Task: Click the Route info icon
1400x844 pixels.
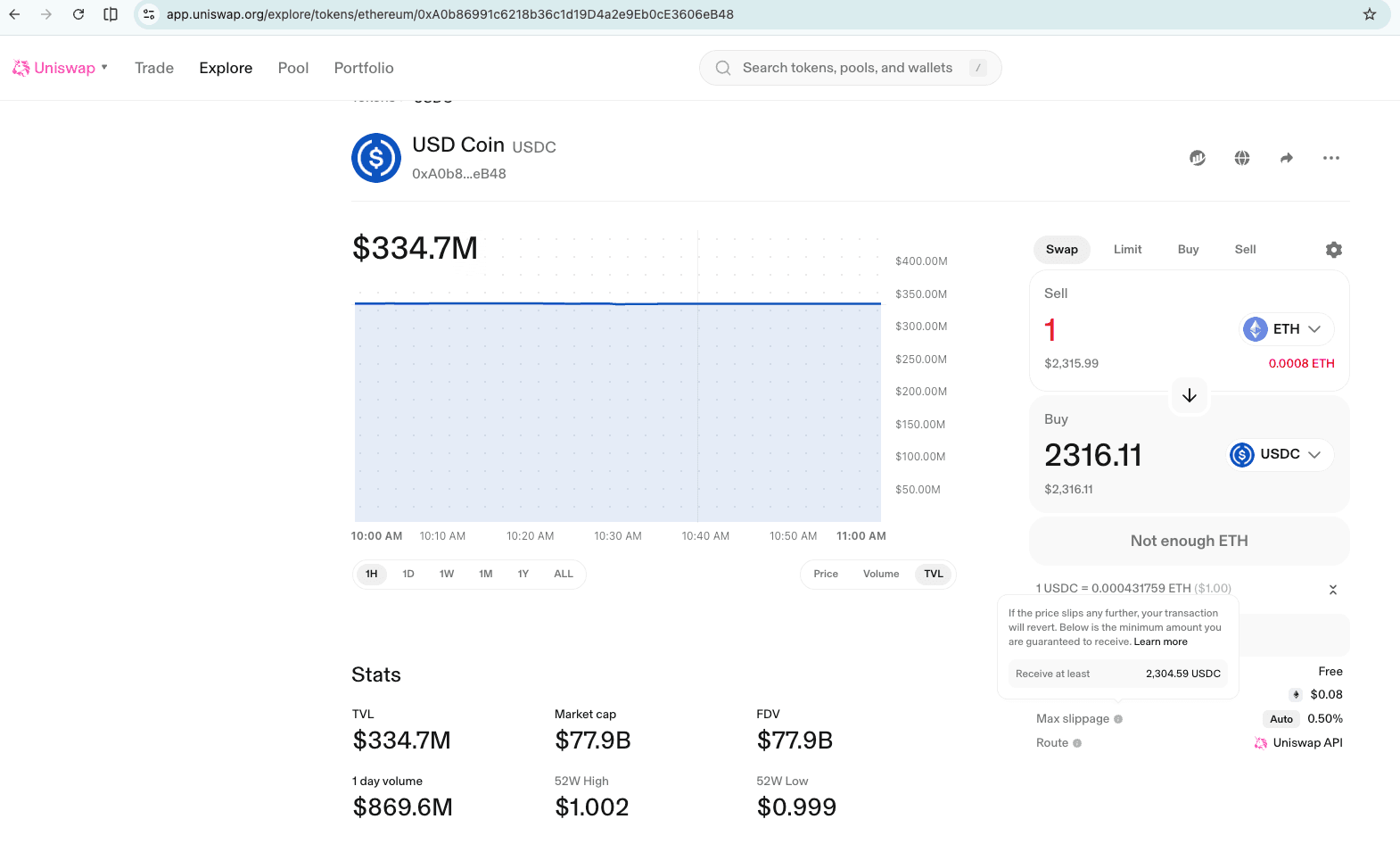Action: click(1077, 743)
